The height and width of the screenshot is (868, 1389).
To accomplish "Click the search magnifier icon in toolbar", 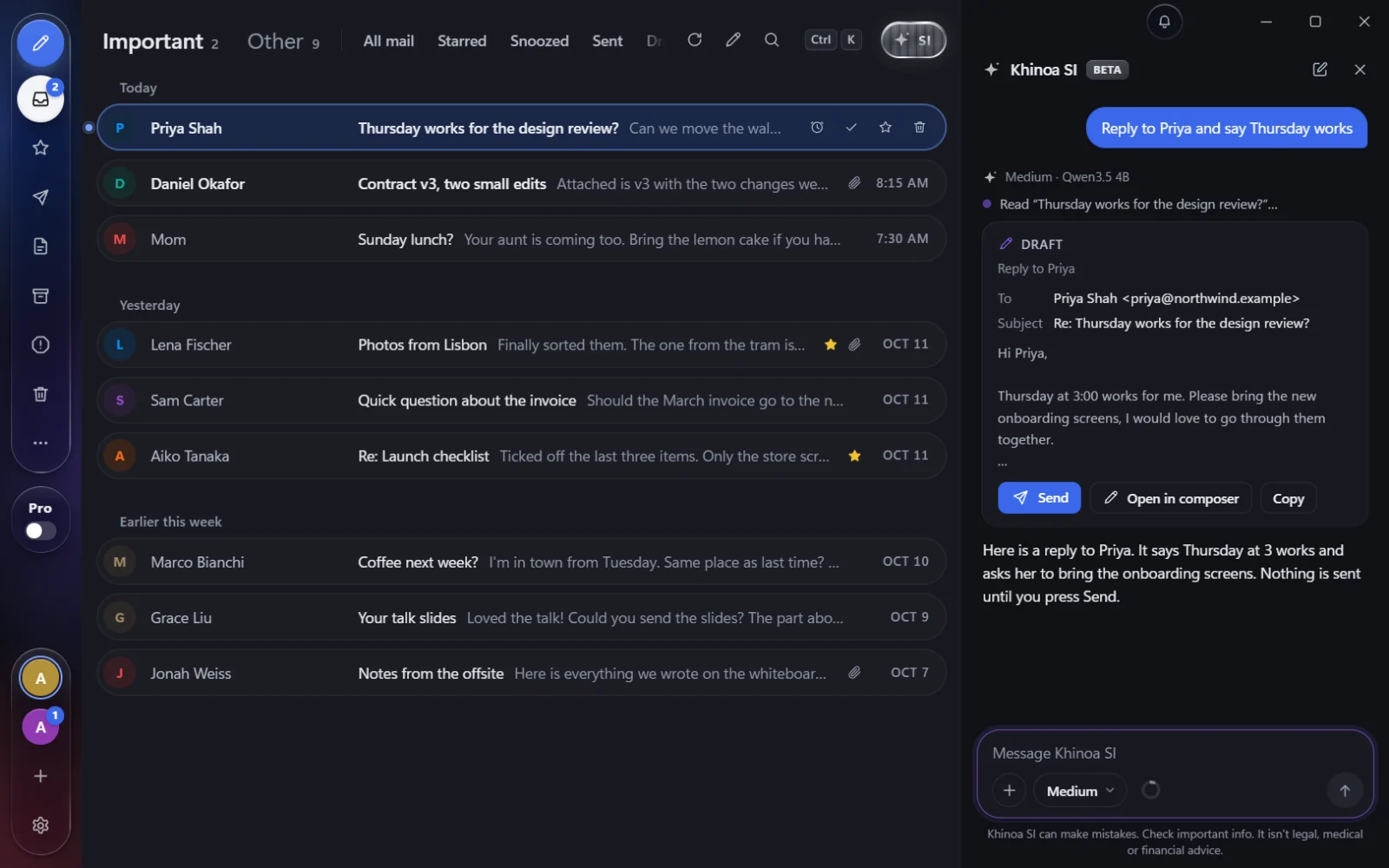I will click(x=771, y=40).
